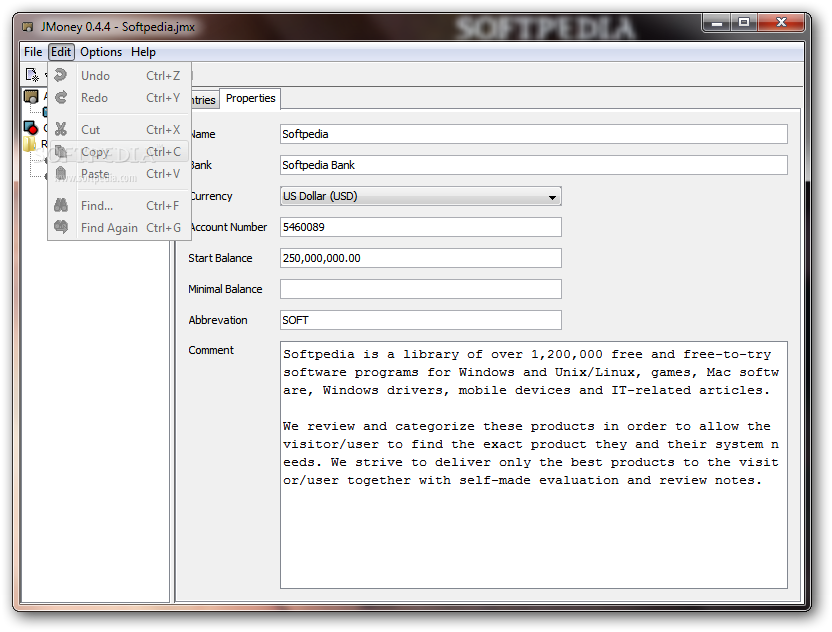832x632 pixels.
Task: Click the Bank field Softpedia Bank
Action: 533,165
